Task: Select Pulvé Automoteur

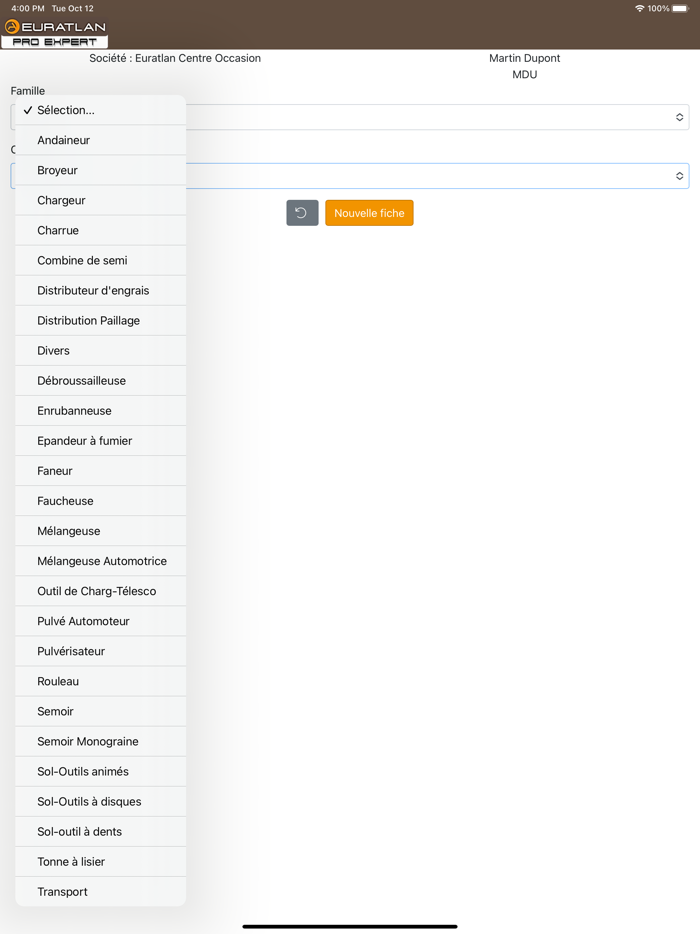Action: coord(100,621)
